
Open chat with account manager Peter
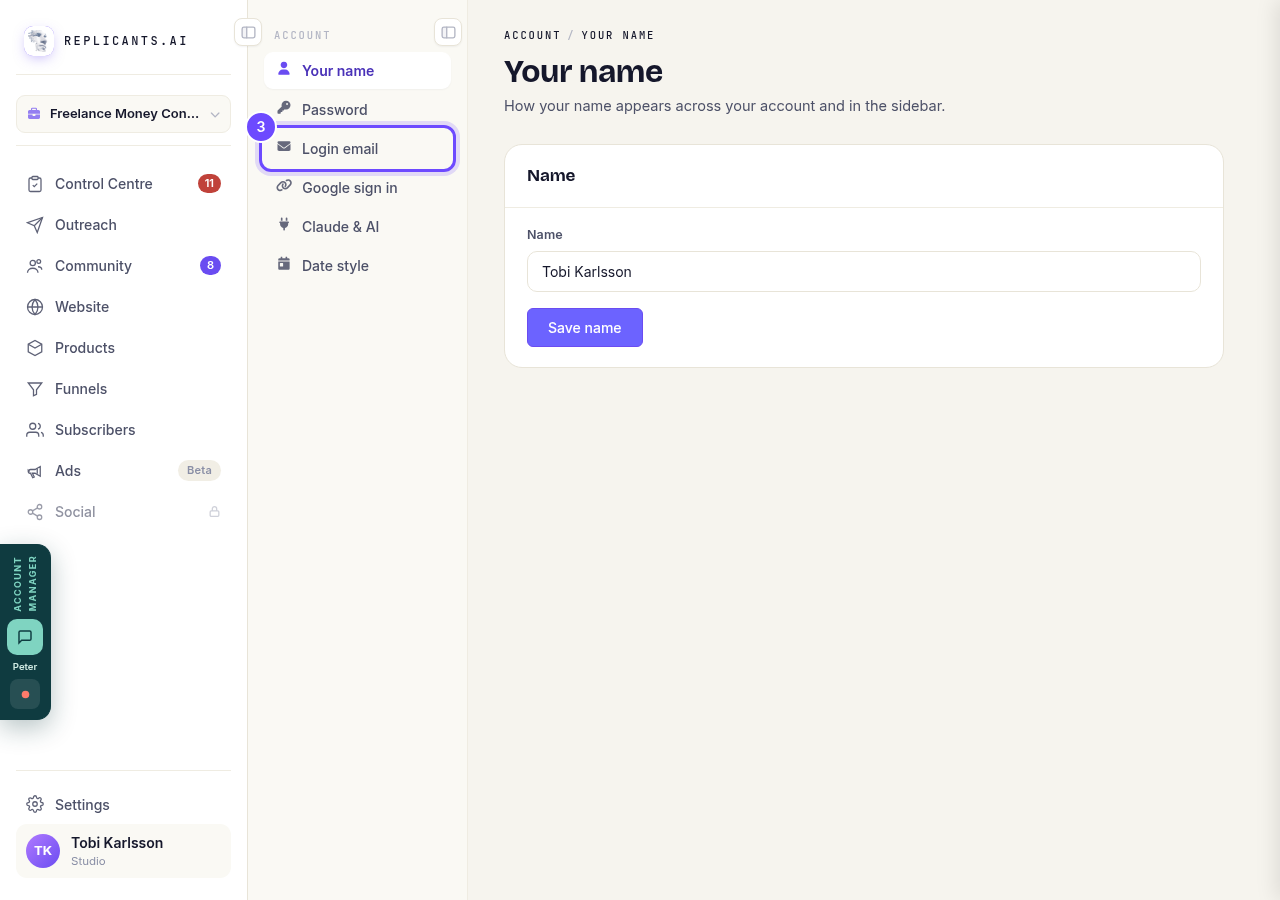[x=25, y=637]
